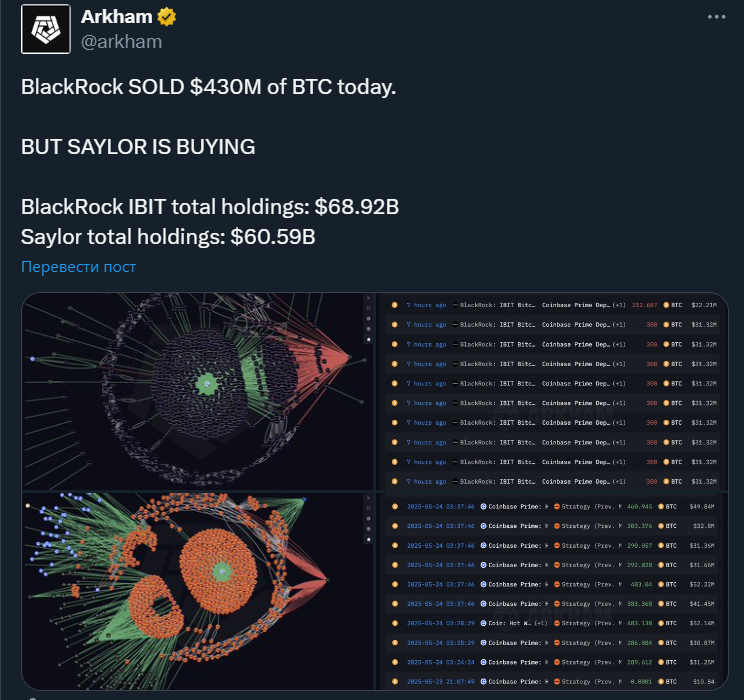Select the Coinbase Prime icon at 2025-05-24 03:37:46 first row

(x=484, y=506)
